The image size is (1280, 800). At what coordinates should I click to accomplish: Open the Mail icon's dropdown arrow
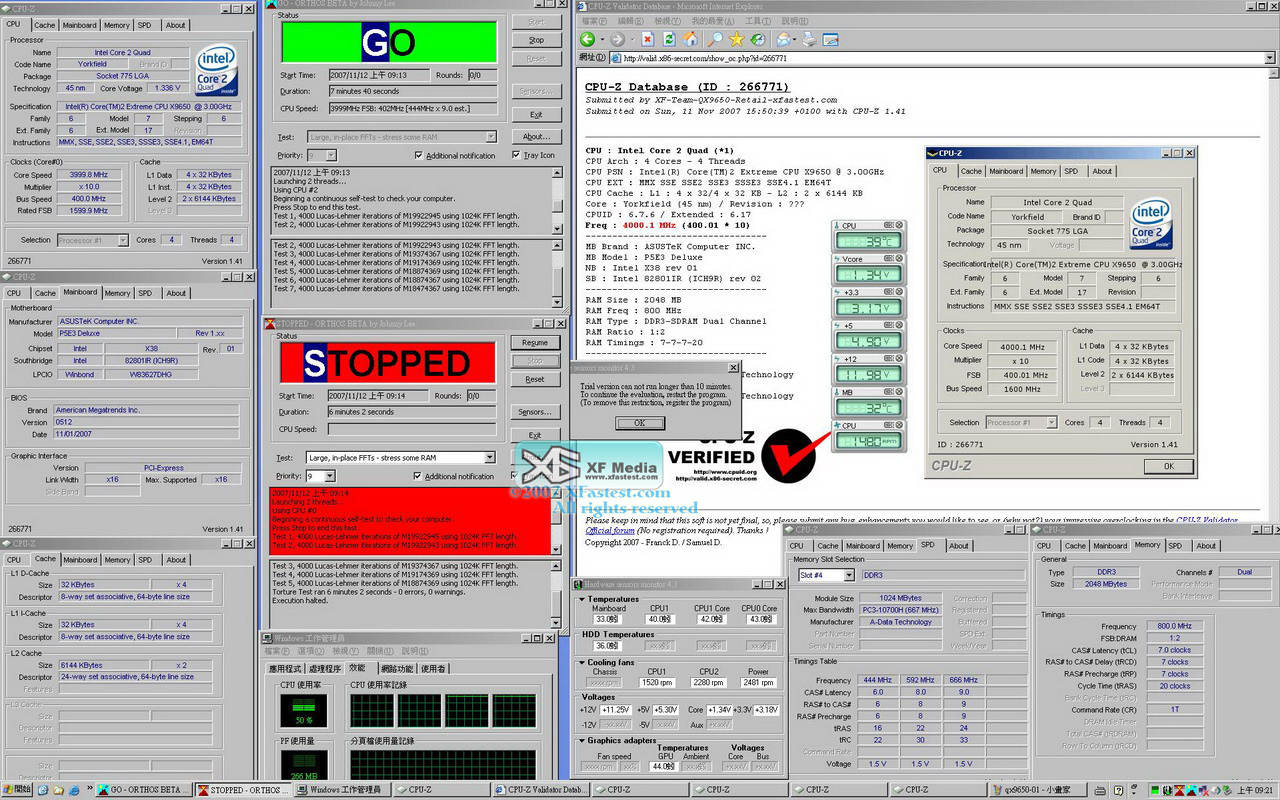796,39
